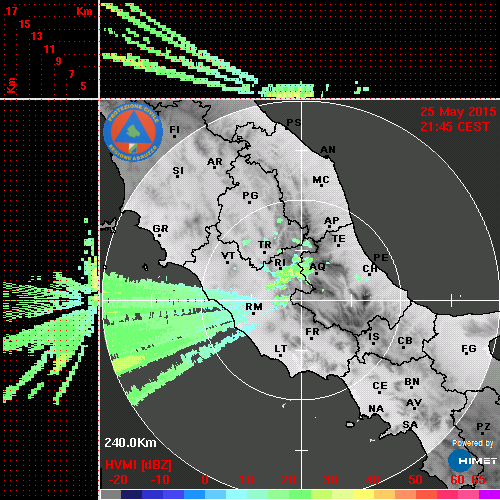Click the 13 height axis label
This screenshot has height=500, width=500.
click(37, 36)
